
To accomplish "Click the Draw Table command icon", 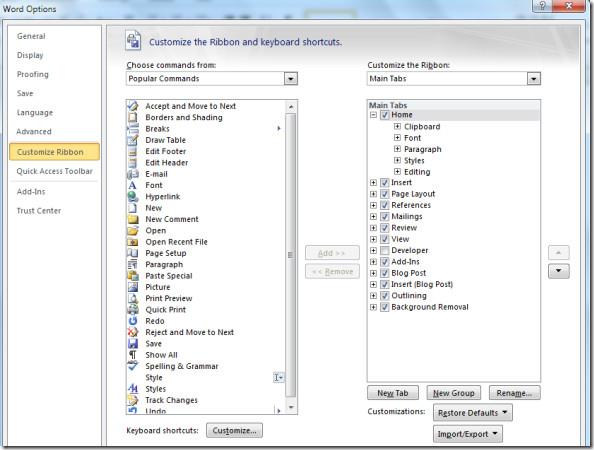I will (133, 140).
